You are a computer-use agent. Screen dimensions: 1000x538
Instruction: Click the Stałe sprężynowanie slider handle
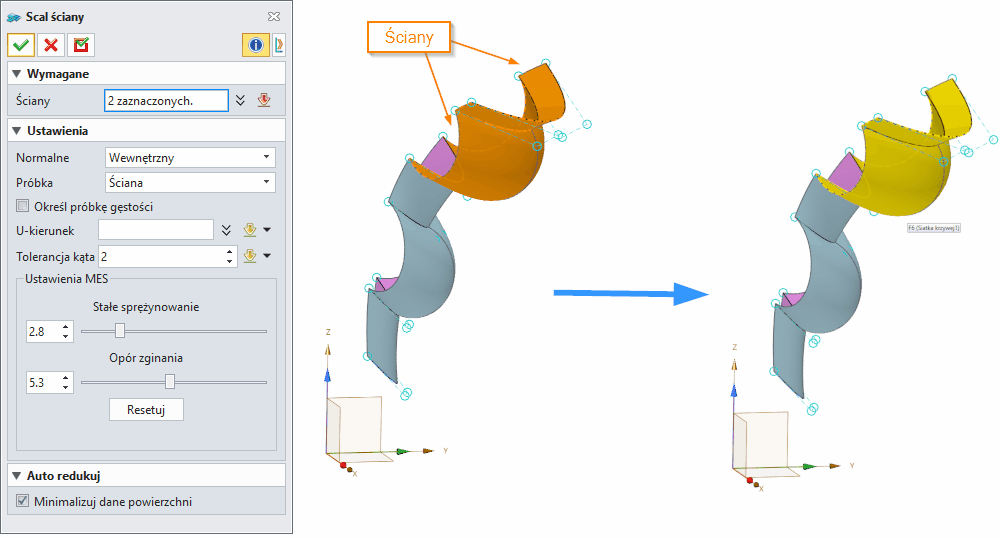tap(120, 331)
